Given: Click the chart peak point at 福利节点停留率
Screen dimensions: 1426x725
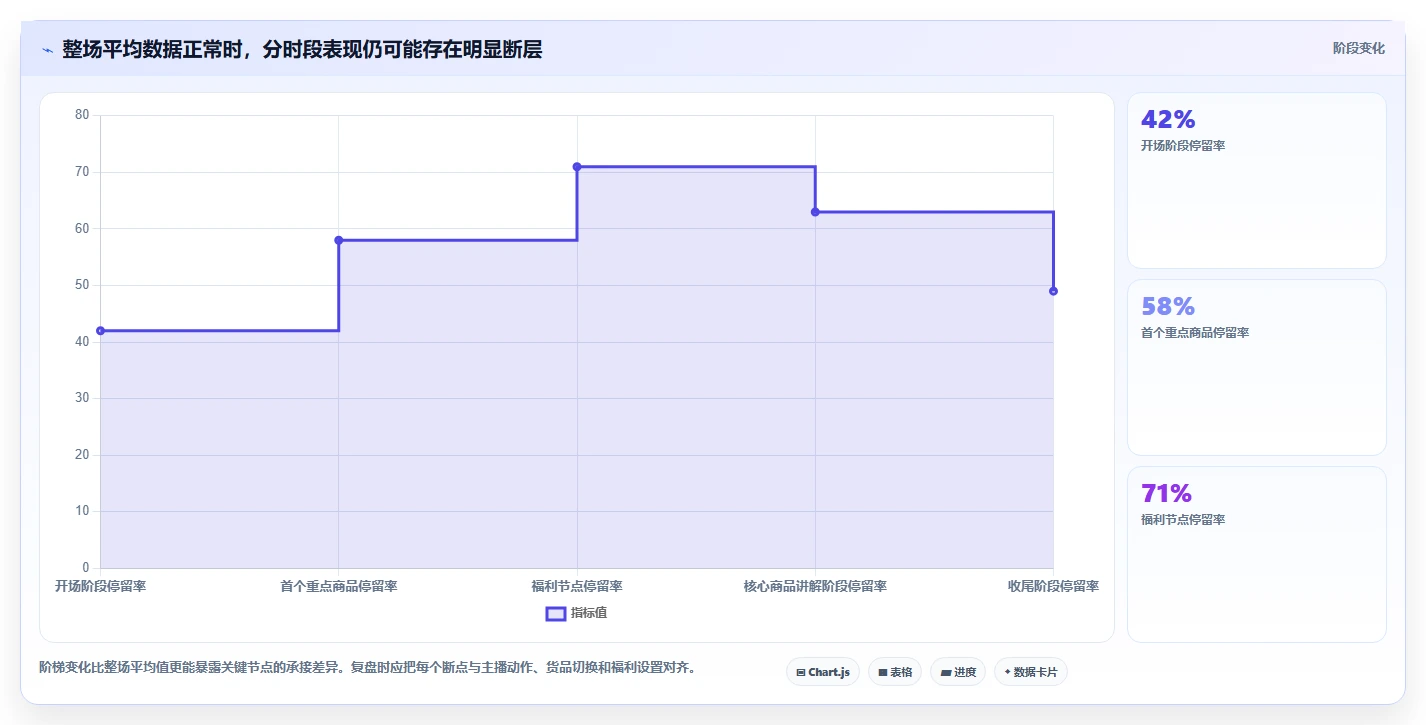Looking at the screenshot, I should pos(577,167).
